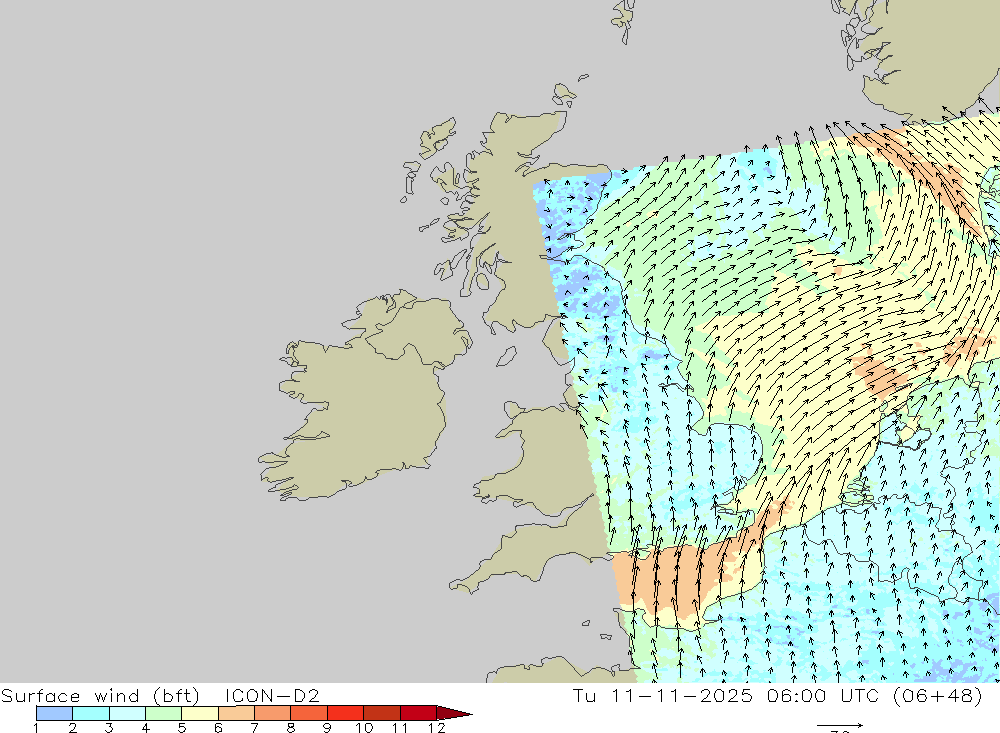Click the legend number 1 label
The image size is (1000, 733).
[36, 728]
